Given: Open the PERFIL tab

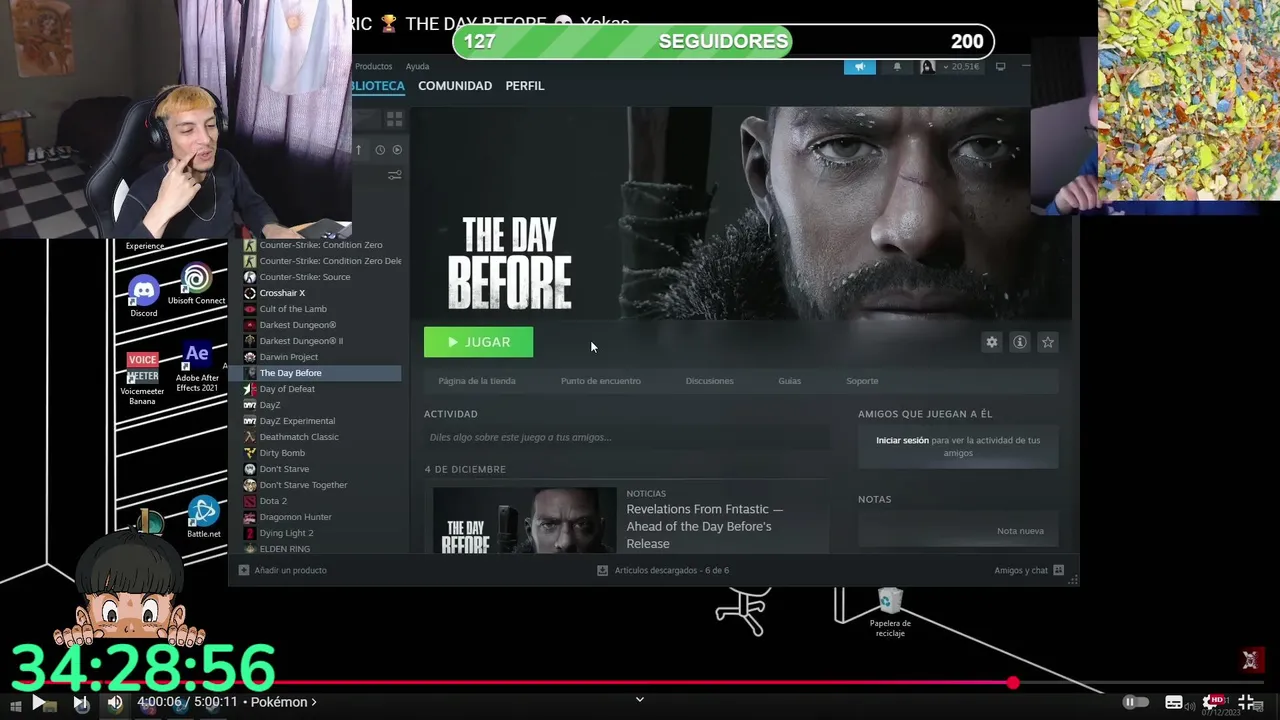Looking at the screenshot, I should click(x=525, y=86).
